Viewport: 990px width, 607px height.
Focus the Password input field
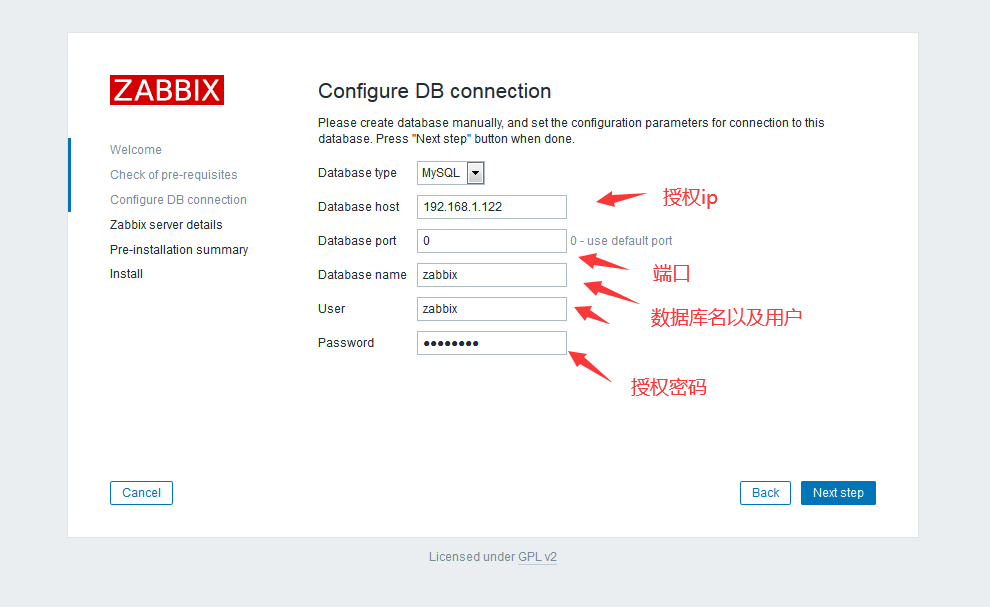coord(491,343)
